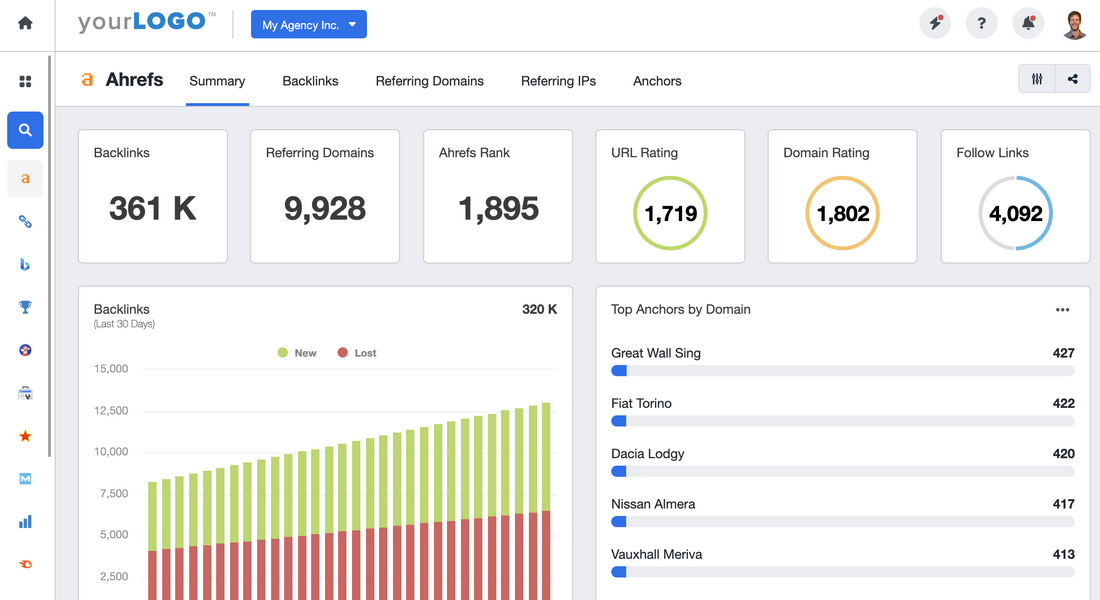Toggle the Lost series in legend

click(x=357, y=353)
